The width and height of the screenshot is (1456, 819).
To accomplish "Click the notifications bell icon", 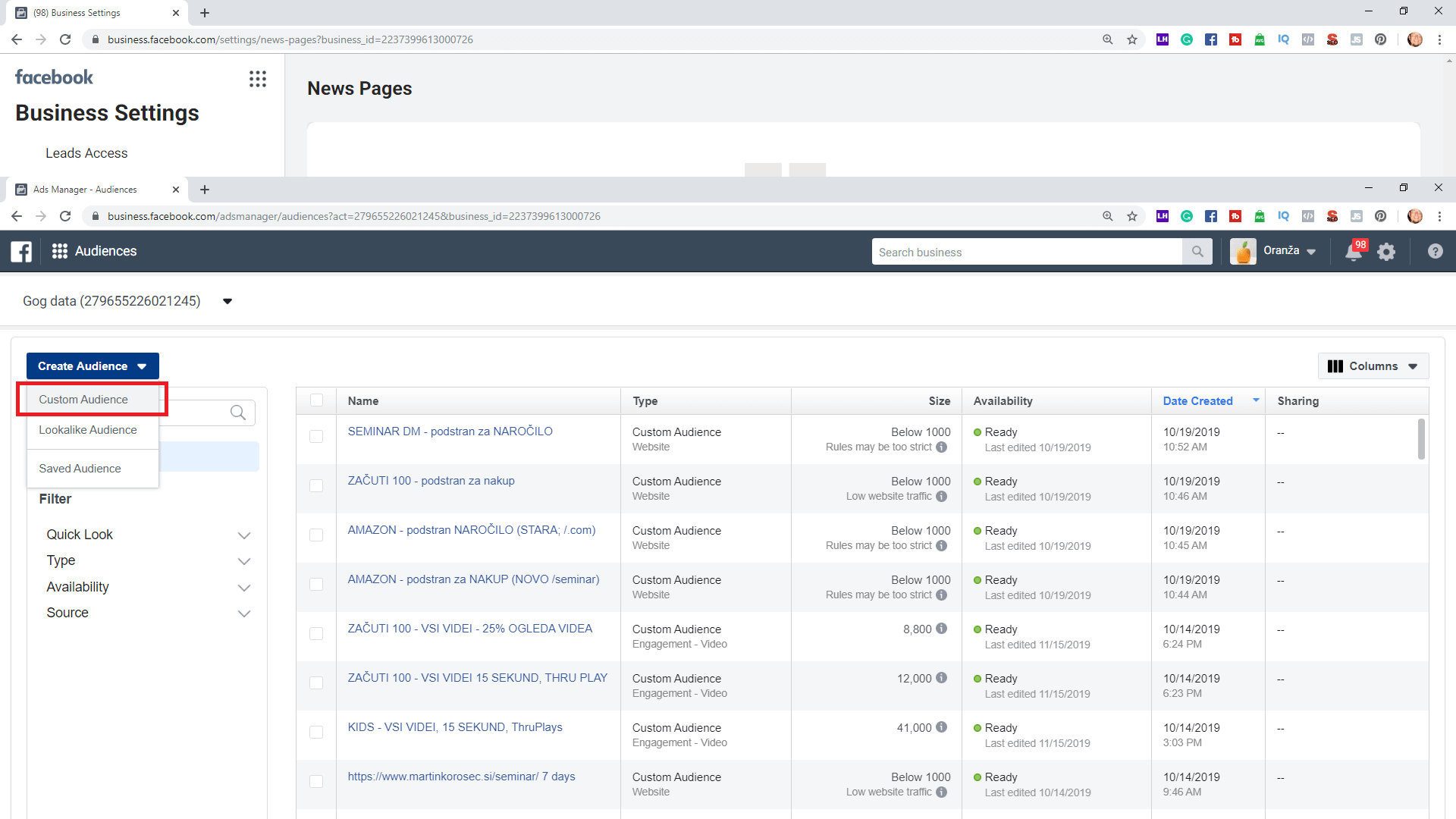I will (x=1353, y=252).
